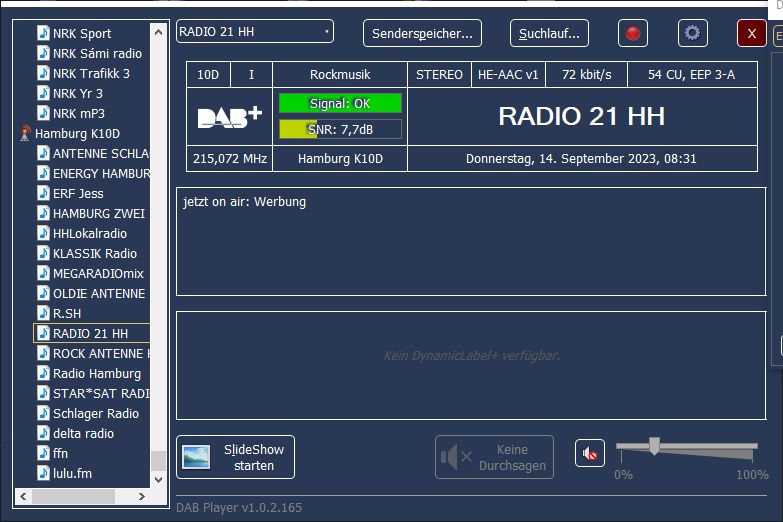
Task: Open settings via the gear icon
Action: click(x=693, y=33)
